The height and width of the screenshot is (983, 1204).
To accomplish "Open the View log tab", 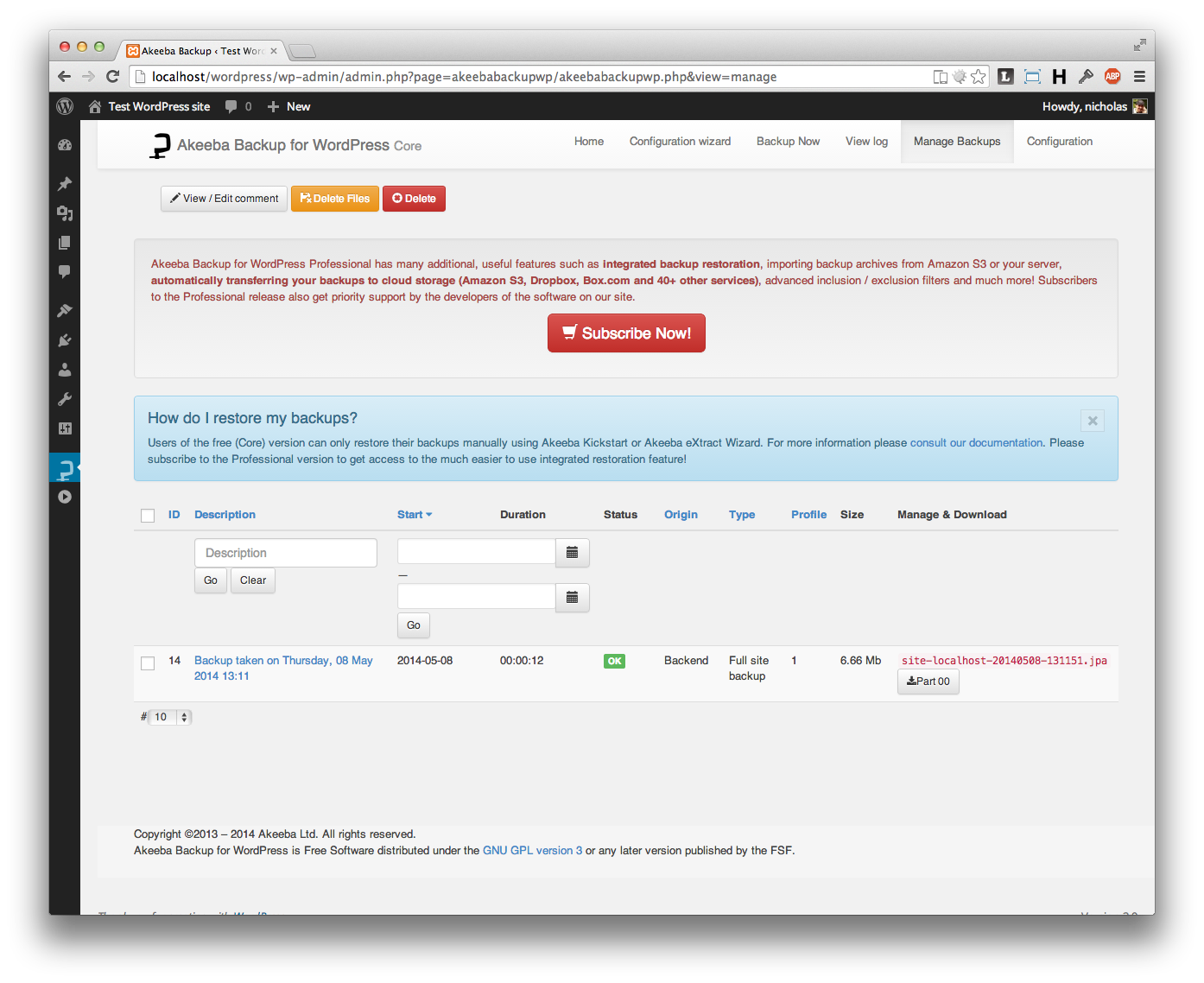I will coord(866,142).
